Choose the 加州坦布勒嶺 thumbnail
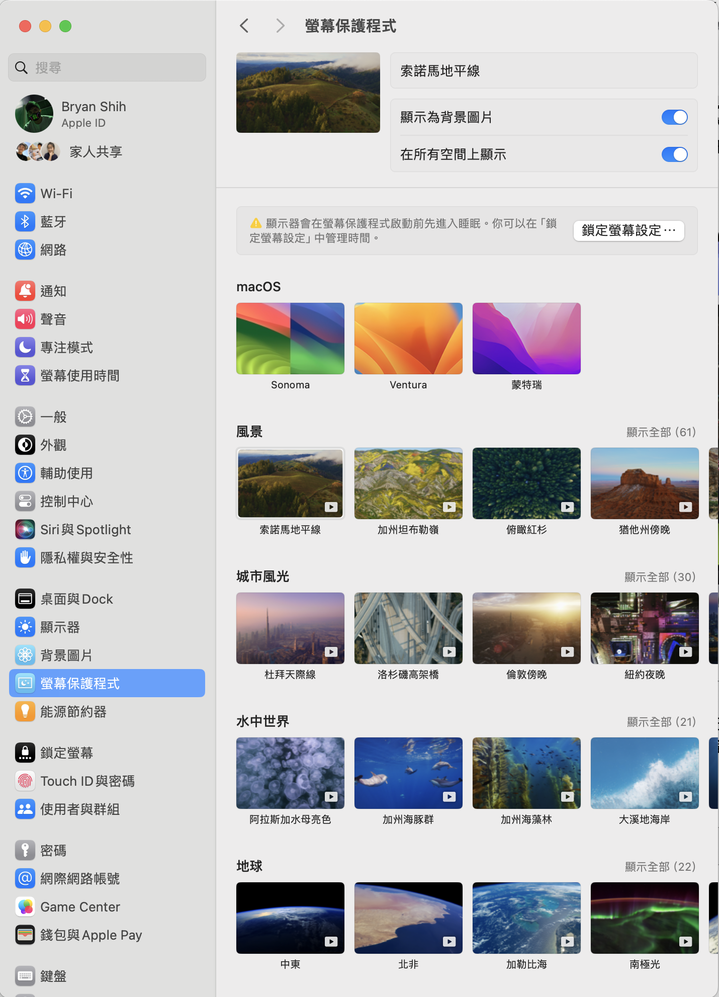The image size is (719, 997). (408, 483)
